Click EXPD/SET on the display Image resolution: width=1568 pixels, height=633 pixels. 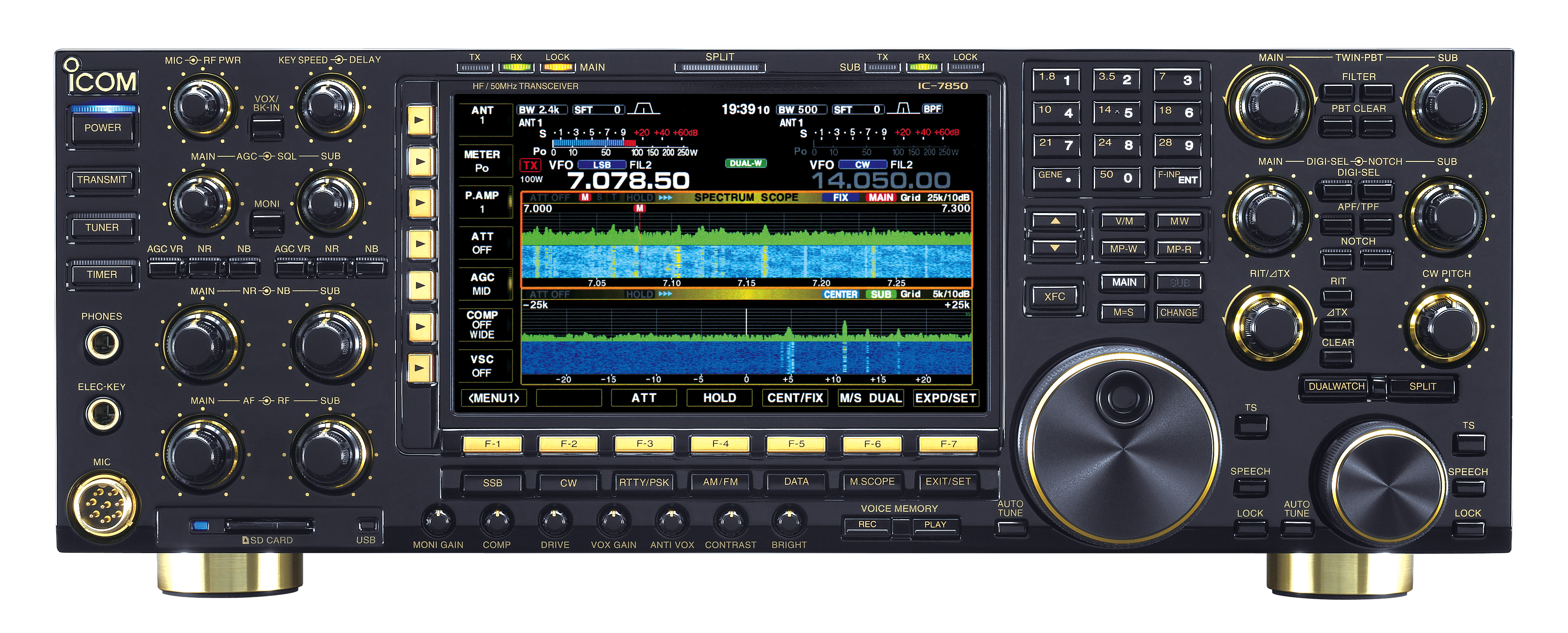pos(945,398)
